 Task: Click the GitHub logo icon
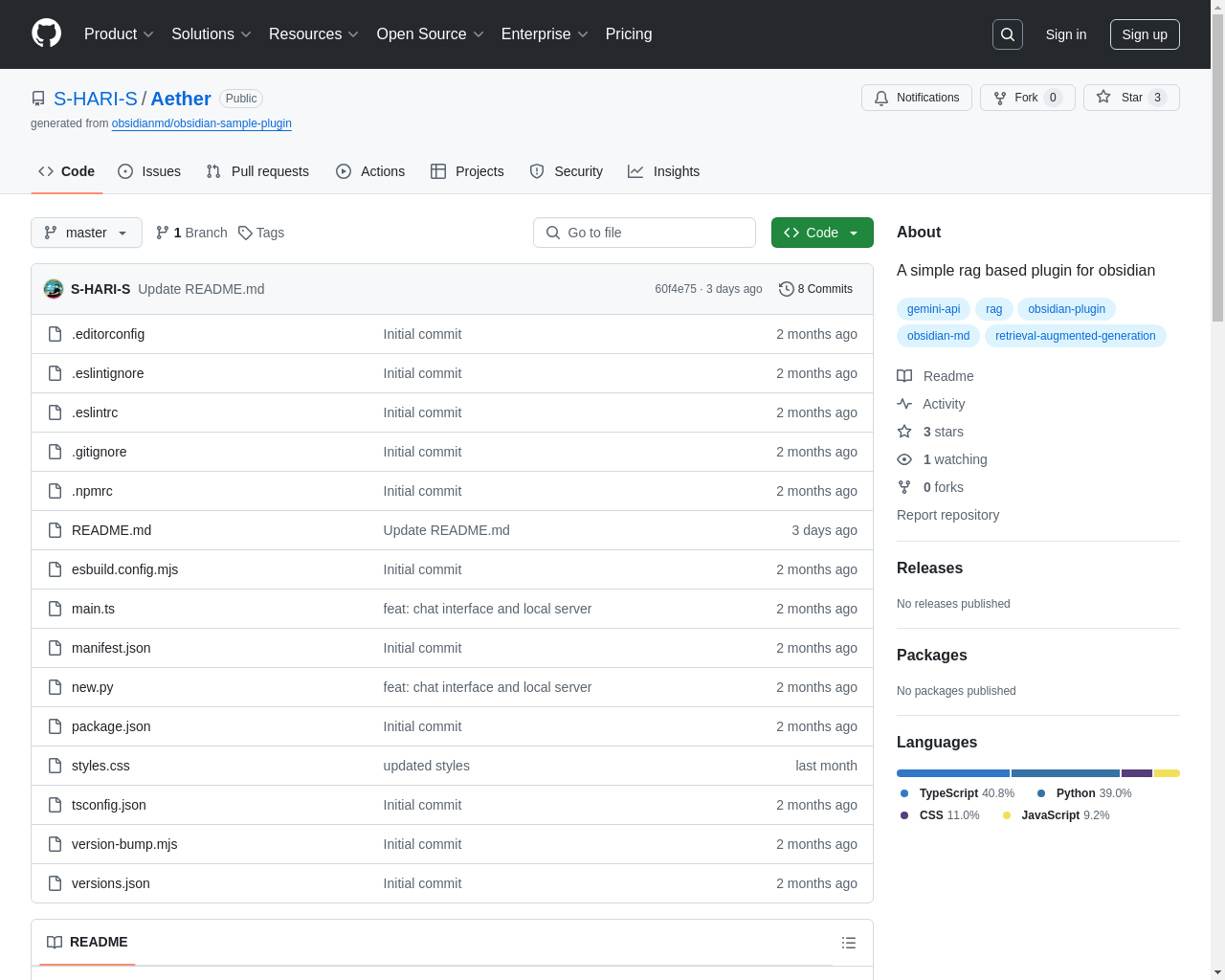pyautogui.click(x=47, y=33)
